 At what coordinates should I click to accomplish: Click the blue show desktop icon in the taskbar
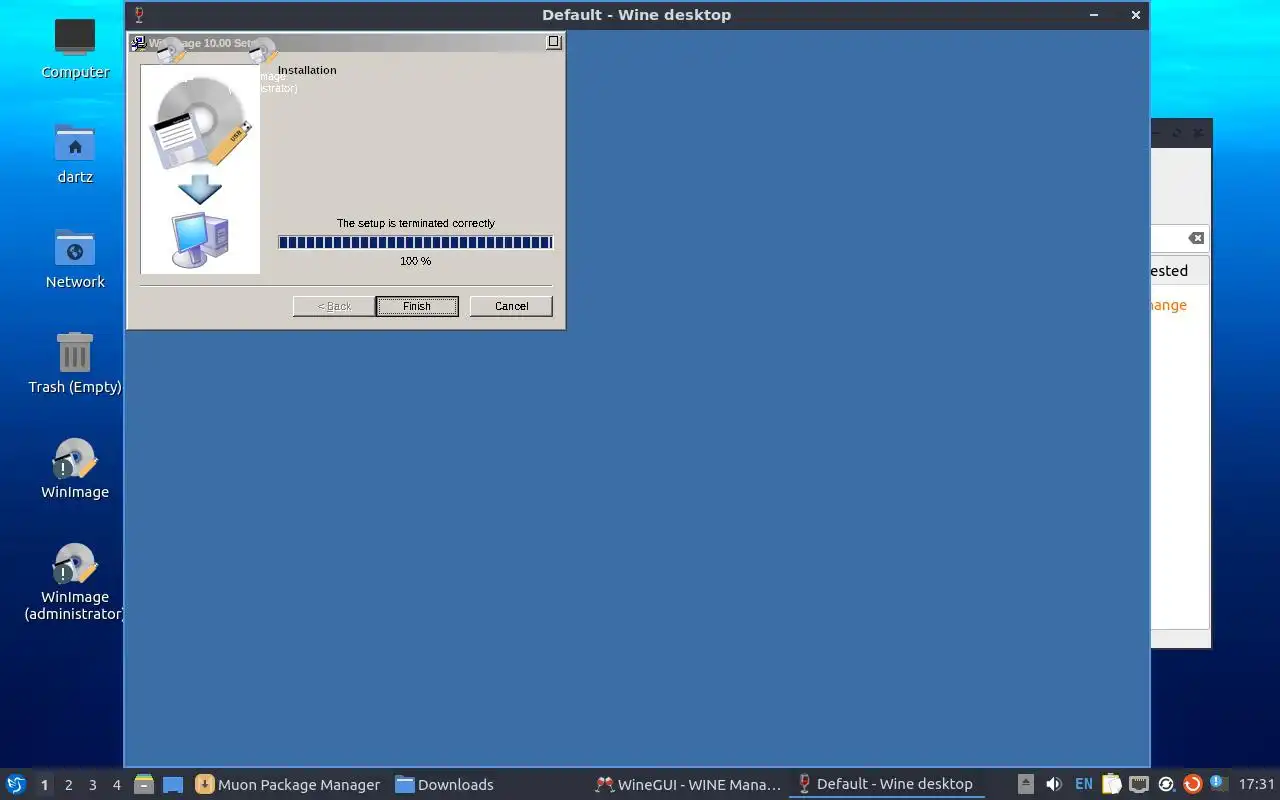click(173, 784)
